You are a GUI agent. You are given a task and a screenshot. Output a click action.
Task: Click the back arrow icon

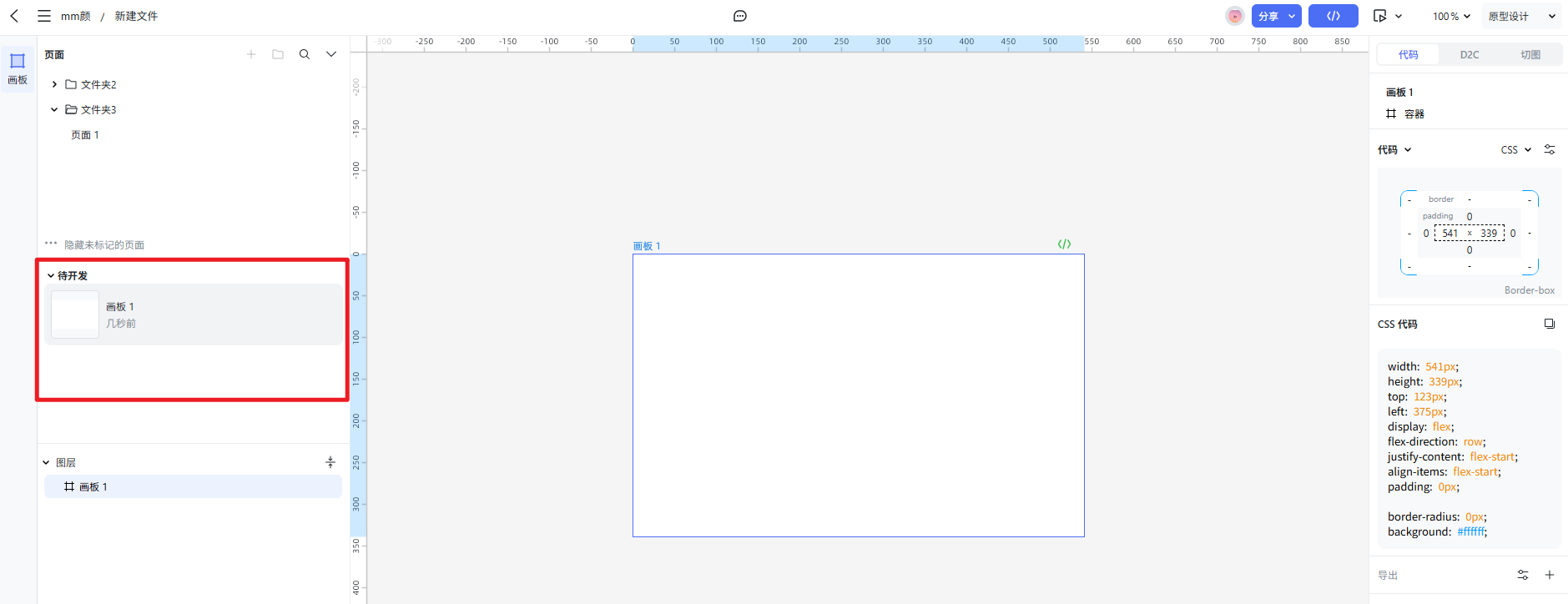14,16
